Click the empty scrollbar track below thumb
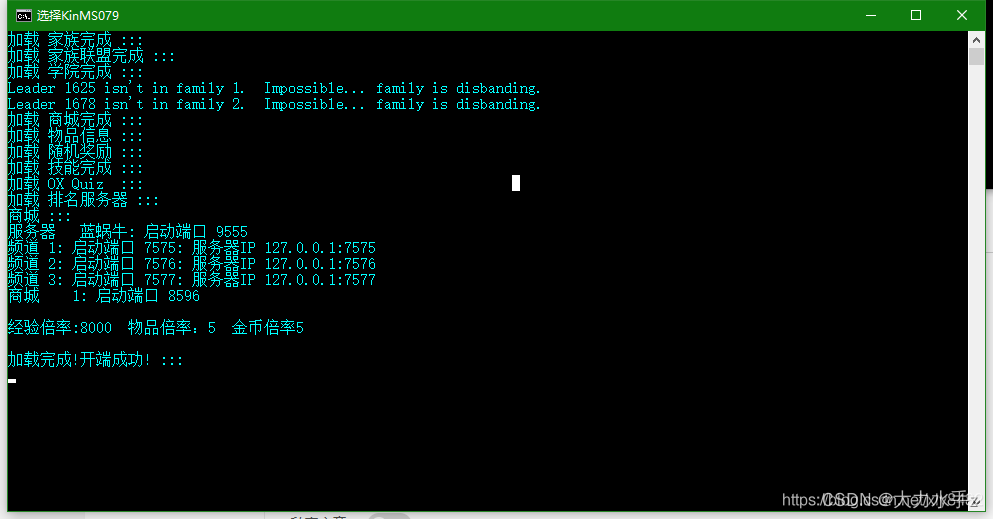993x519 pixels. [977, 278]
